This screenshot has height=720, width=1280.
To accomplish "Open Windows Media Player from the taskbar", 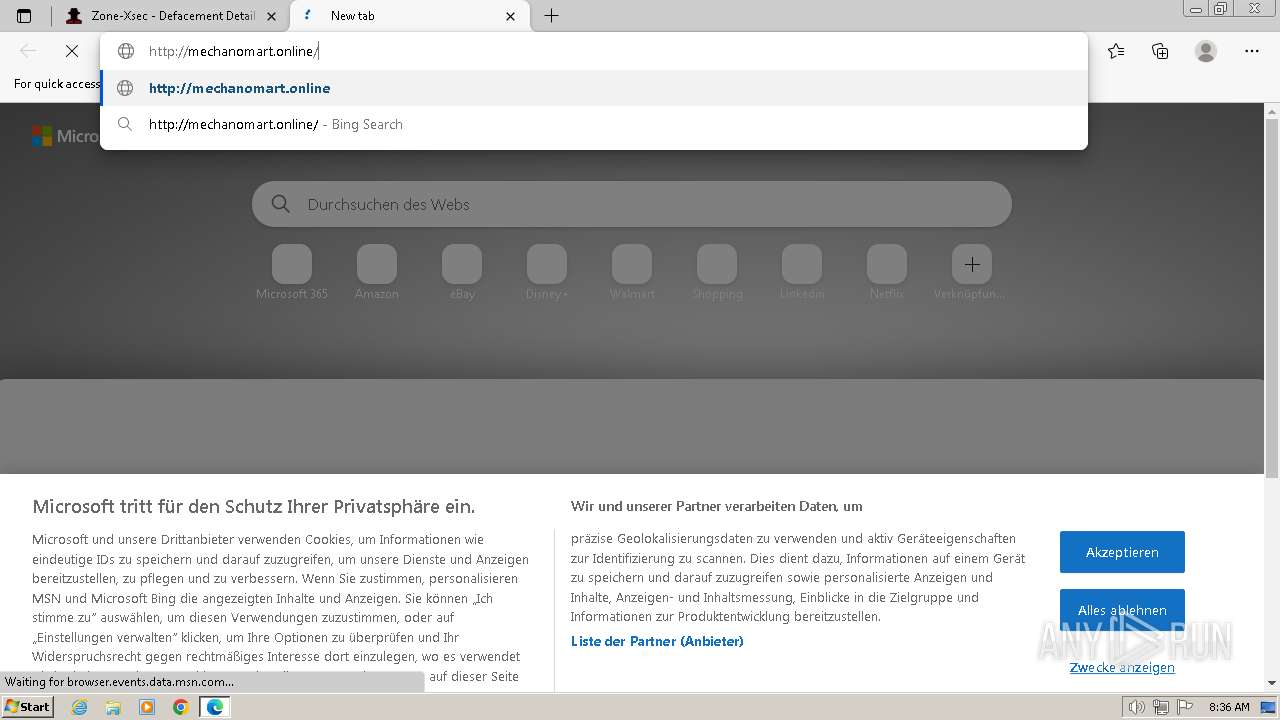I will click(x=147, y=707).
